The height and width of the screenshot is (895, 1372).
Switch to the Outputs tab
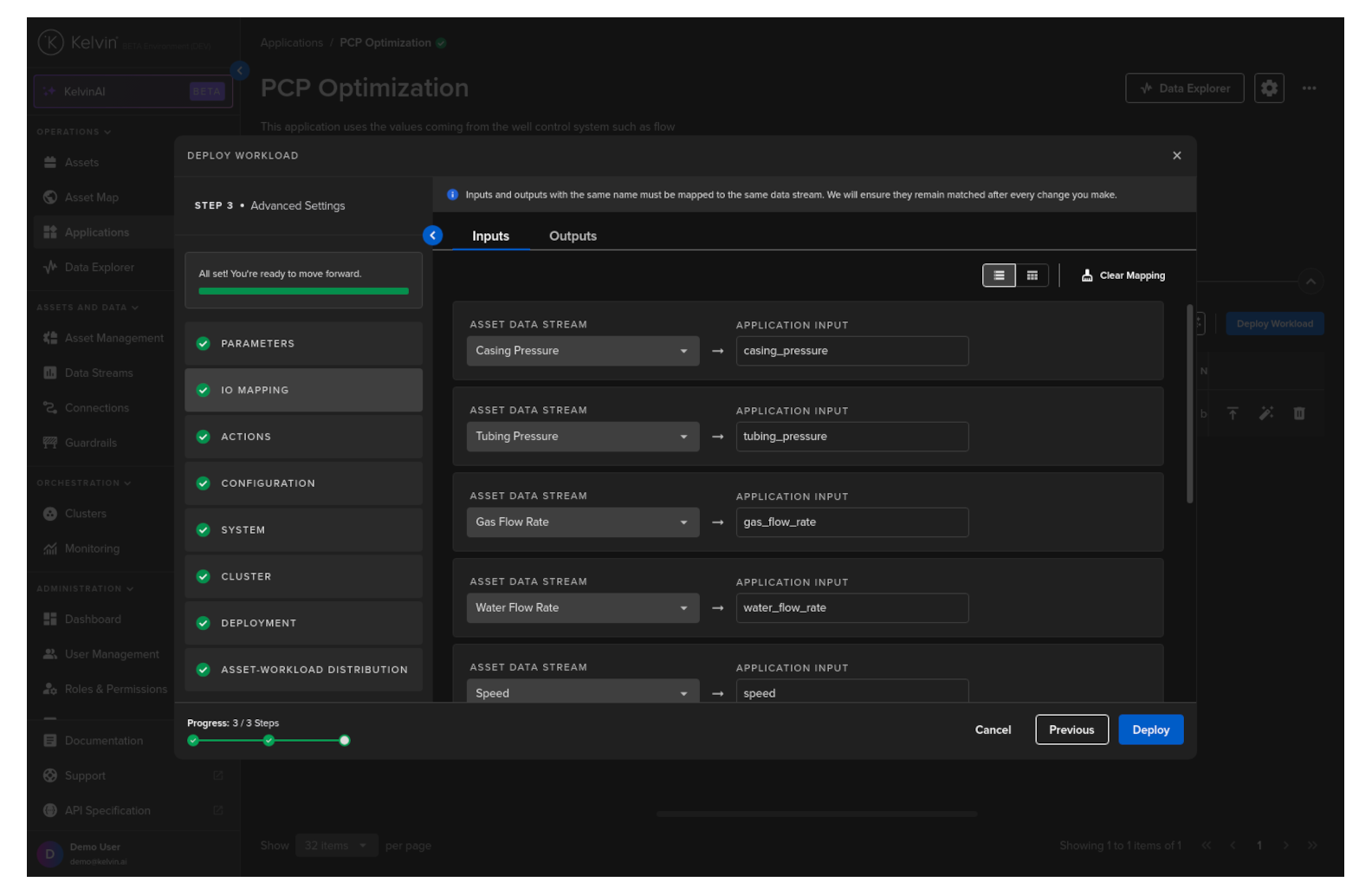pos(573,237)
